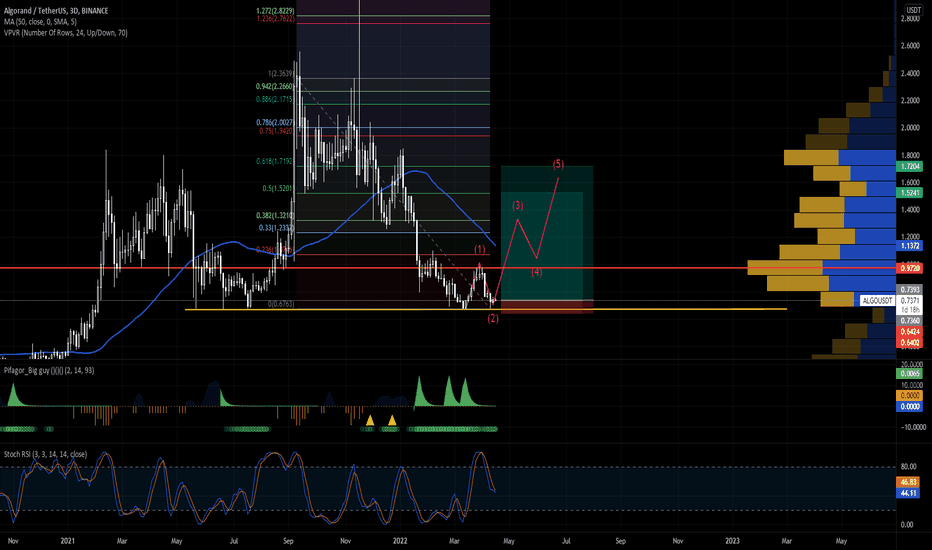932x550 pixels.
Task: Click the orange 46.83 Stoch RSI value
Action: (x=908, y=482)
